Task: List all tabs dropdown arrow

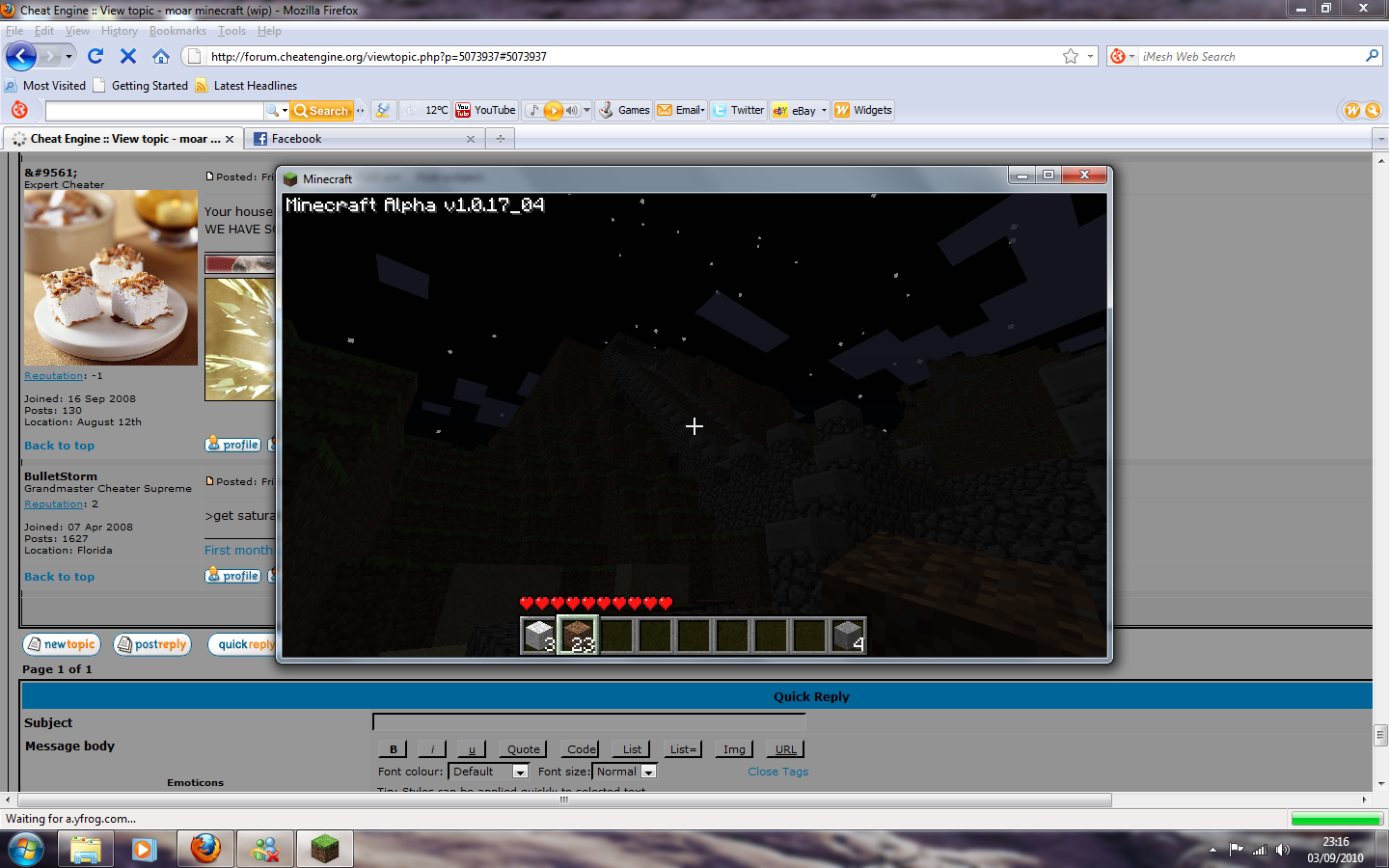Action: (1381, 139)
